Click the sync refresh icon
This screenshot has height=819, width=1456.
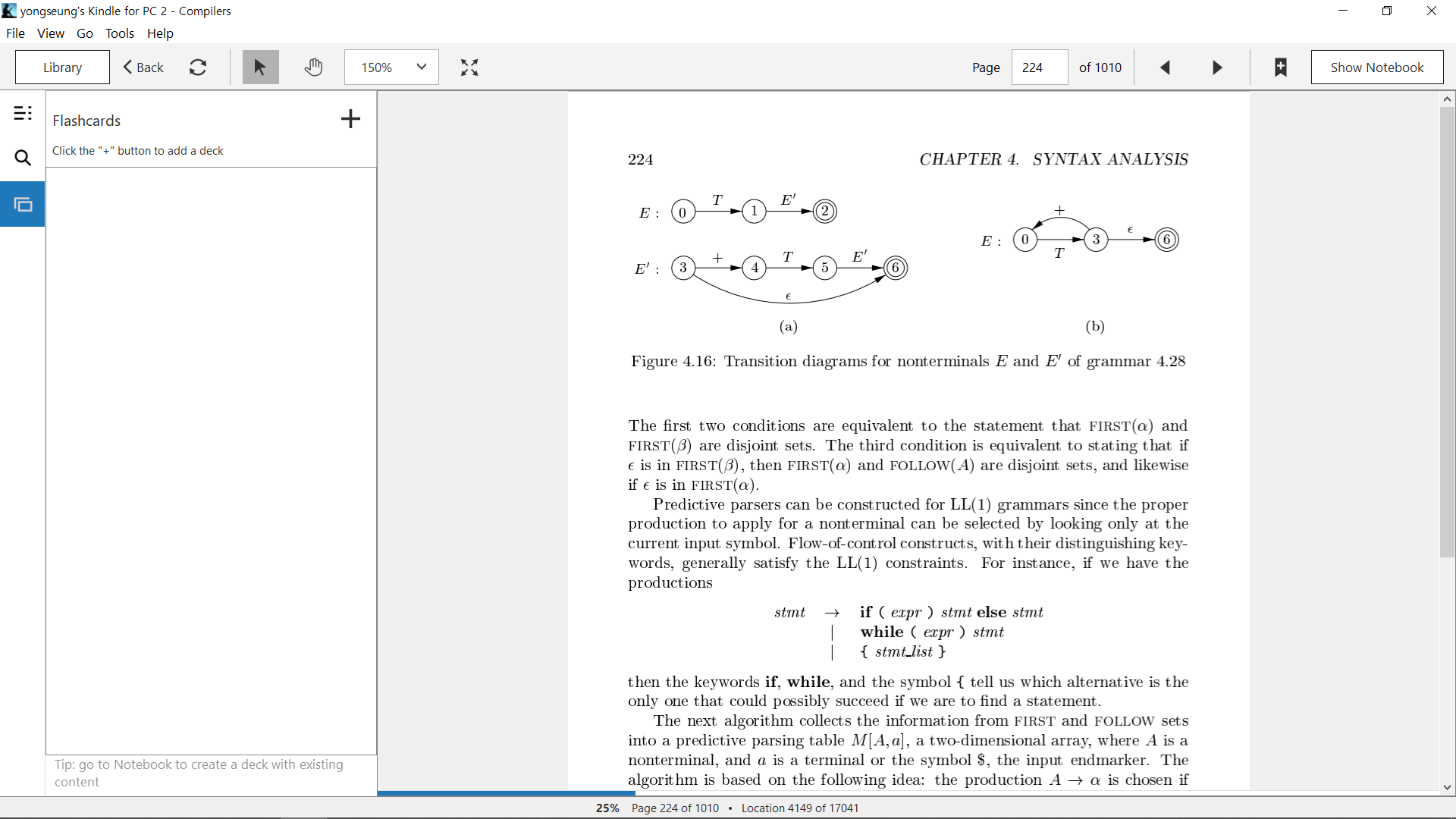click(x=198, y=67)
